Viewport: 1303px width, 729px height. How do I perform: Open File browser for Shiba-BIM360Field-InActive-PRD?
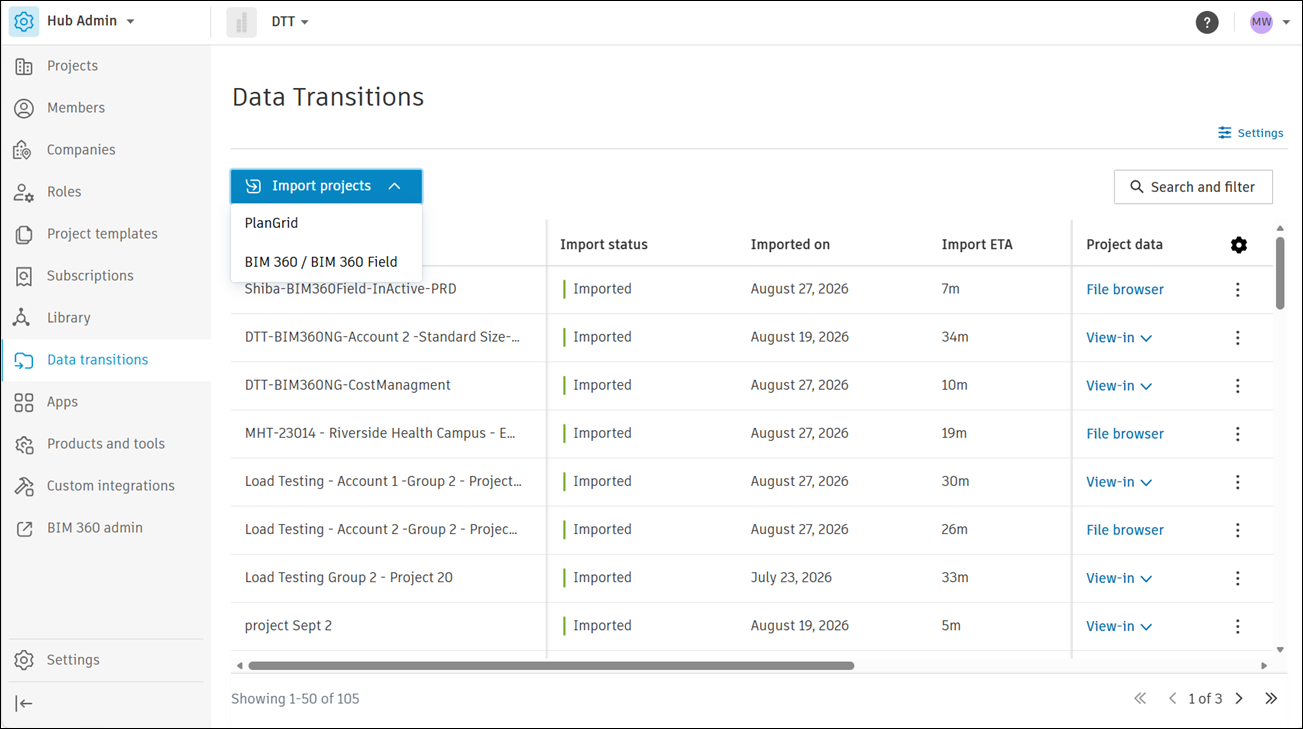coord(1125,290)
